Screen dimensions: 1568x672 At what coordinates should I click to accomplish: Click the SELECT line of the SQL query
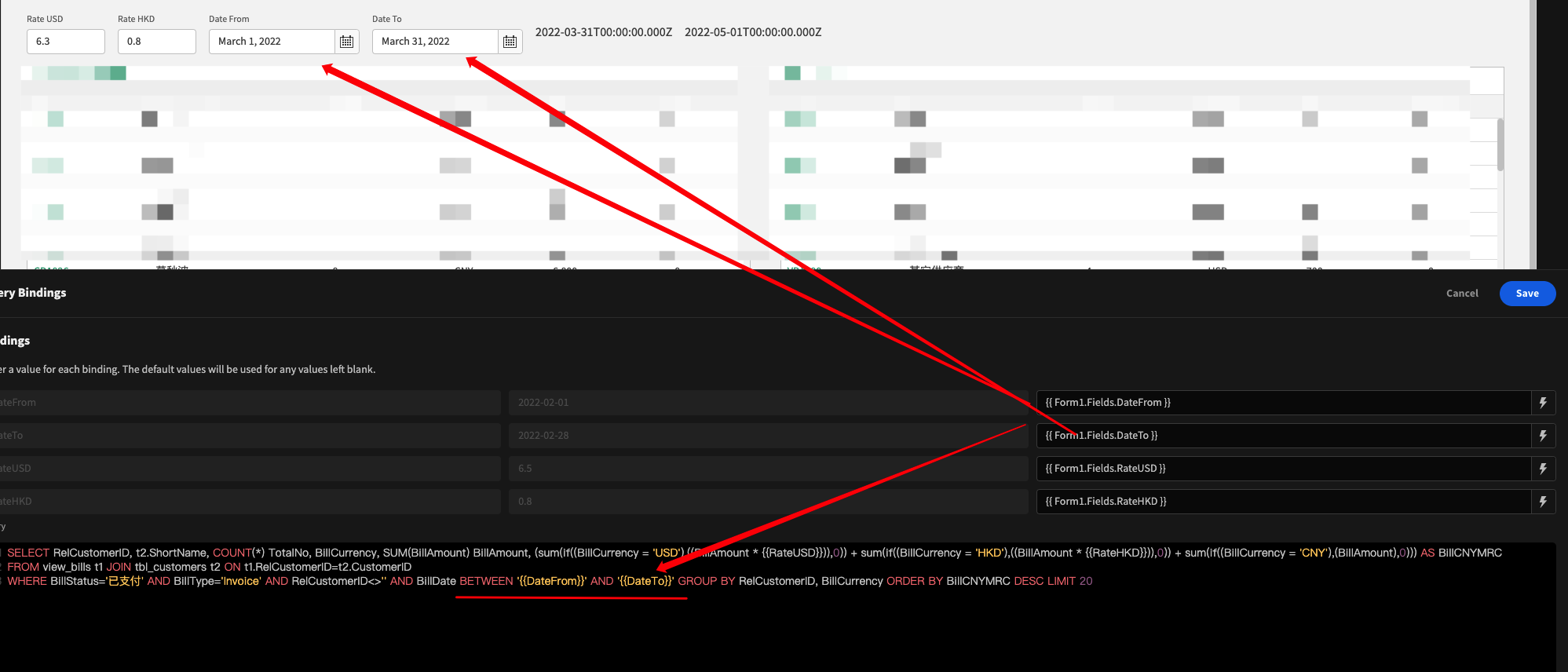[754, 553]
